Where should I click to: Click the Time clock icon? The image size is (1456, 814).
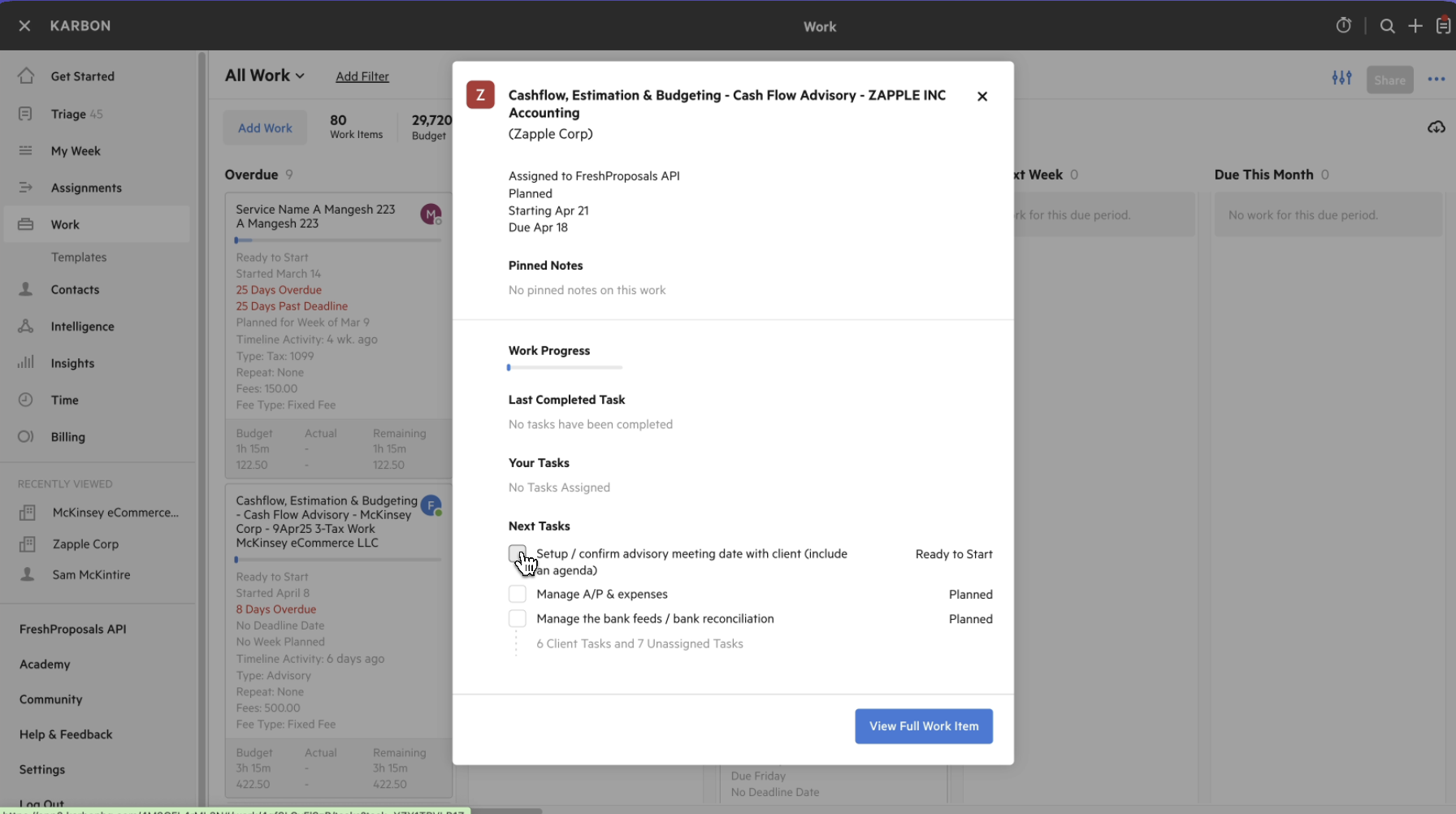pos(26,400)
